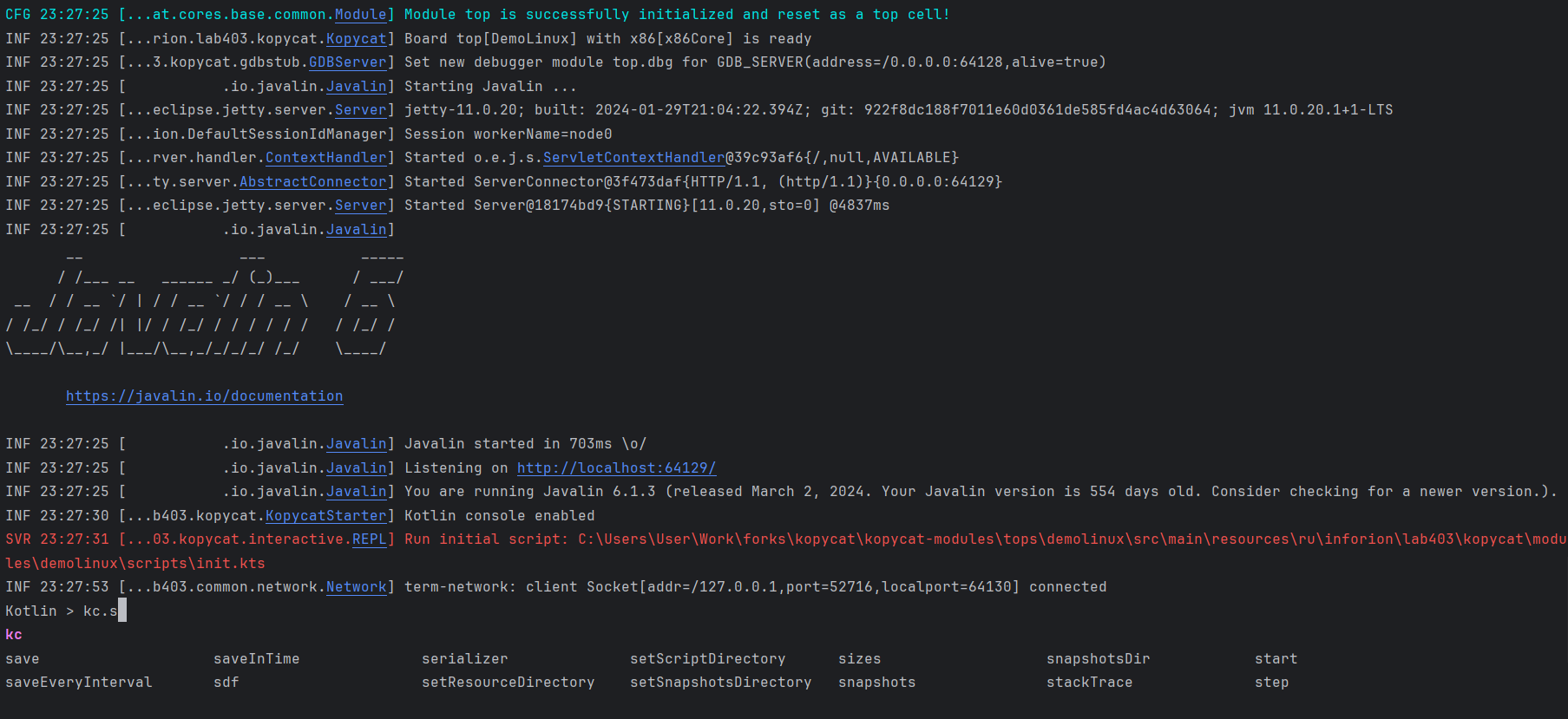Viewport: 1568px width, 719px height.
Task: Click the 'Starting Javalin ...' message text
Action: point(491,87)
